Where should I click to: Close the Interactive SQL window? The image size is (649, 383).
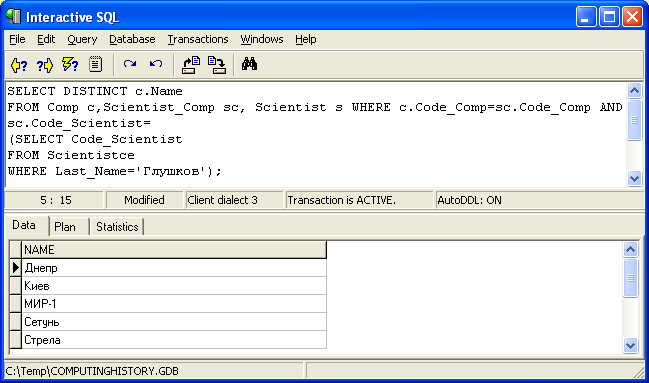632,17
